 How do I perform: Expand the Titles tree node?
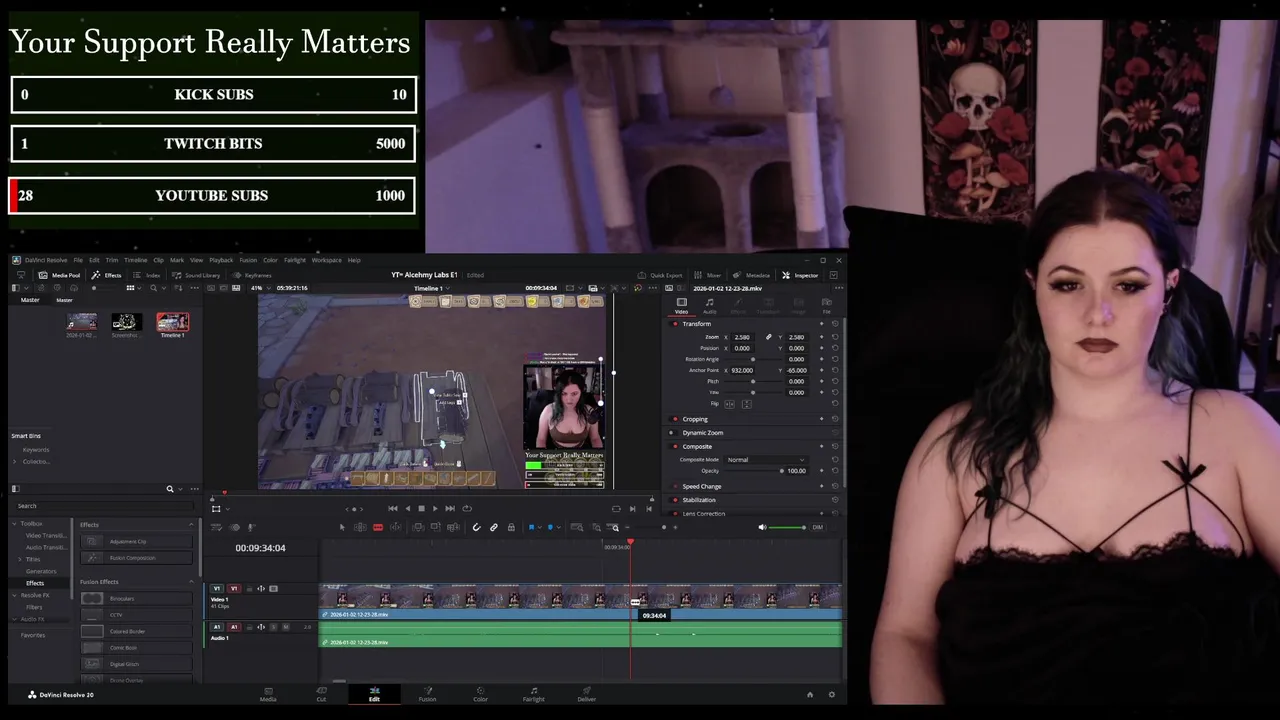[x=20, y=559]
